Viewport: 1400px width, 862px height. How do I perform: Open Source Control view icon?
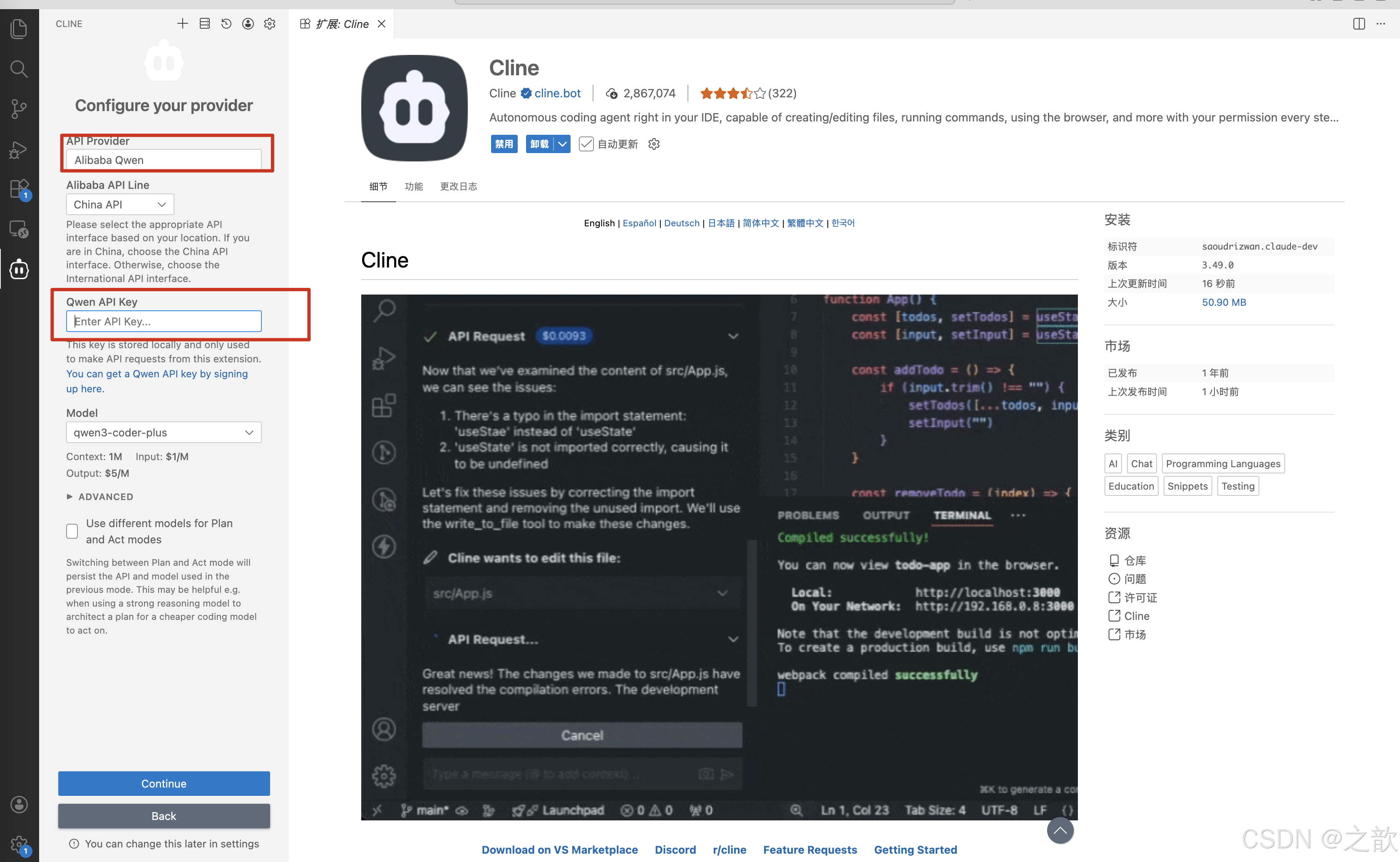[x=19, y=108]
